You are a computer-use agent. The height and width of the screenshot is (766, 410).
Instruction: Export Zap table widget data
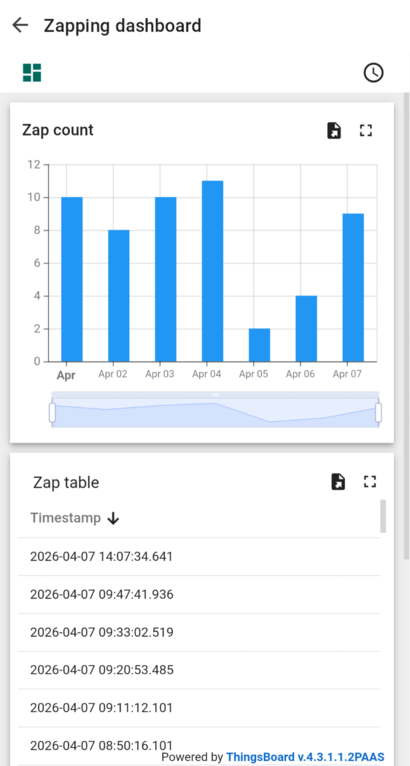[x=338, y=482]
